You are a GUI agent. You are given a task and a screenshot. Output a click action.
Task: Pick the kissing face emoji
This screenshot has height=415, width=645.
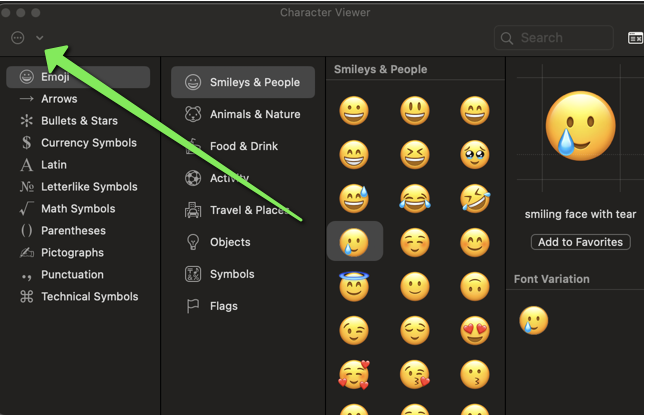(x=475, y=374)
